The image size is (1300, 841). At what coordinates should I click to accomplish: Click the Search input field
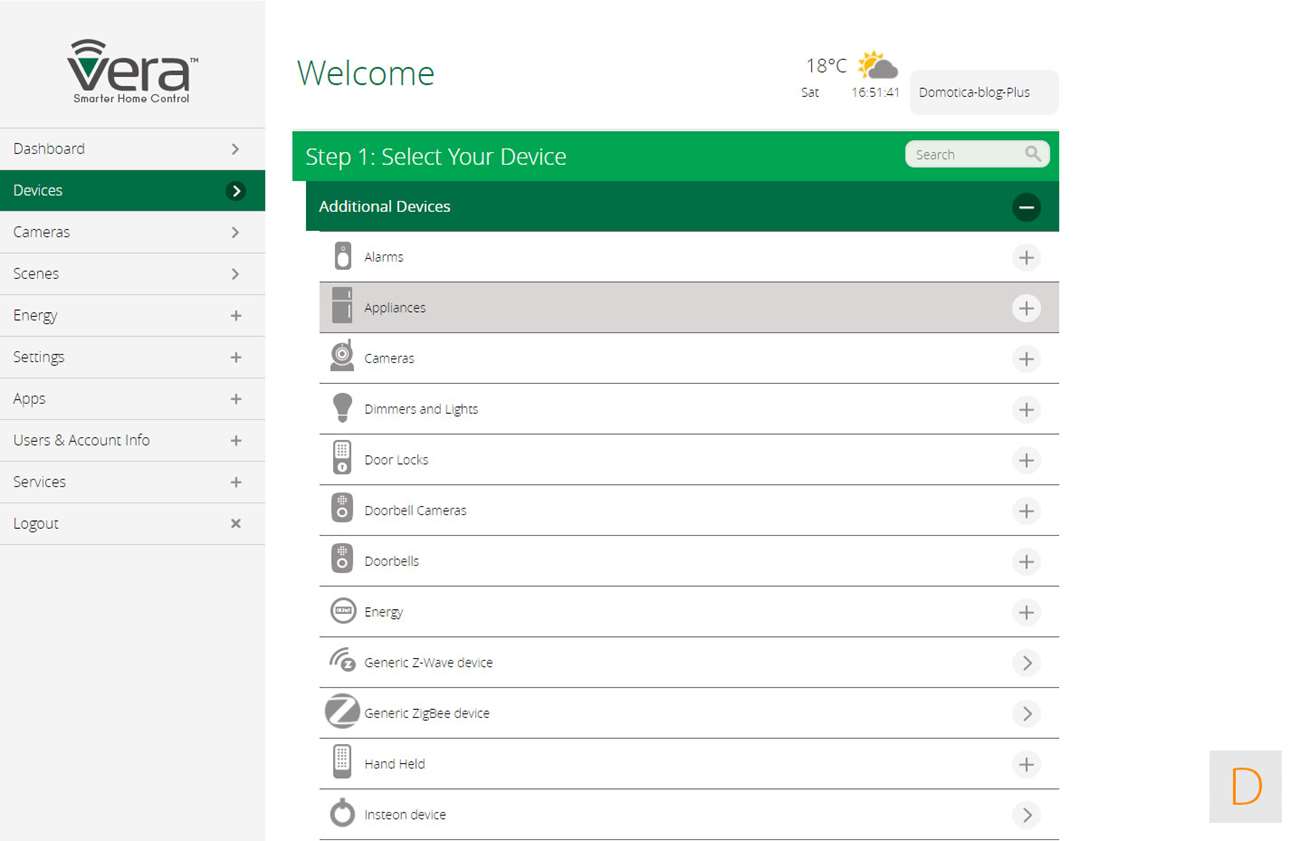click(963, 154)
